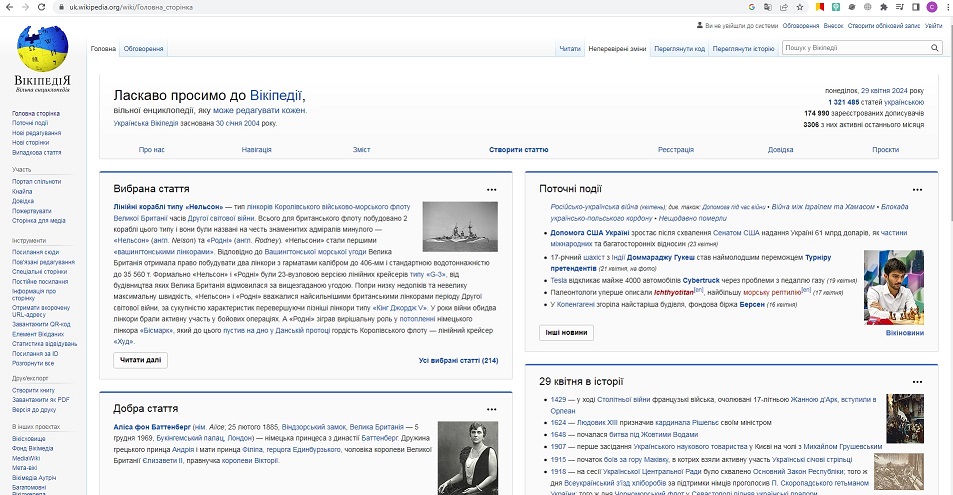Open the Усі вибрані статті (214) link
Image resolution: width=953 pixels, height=495 pixels.
point(458,361)
